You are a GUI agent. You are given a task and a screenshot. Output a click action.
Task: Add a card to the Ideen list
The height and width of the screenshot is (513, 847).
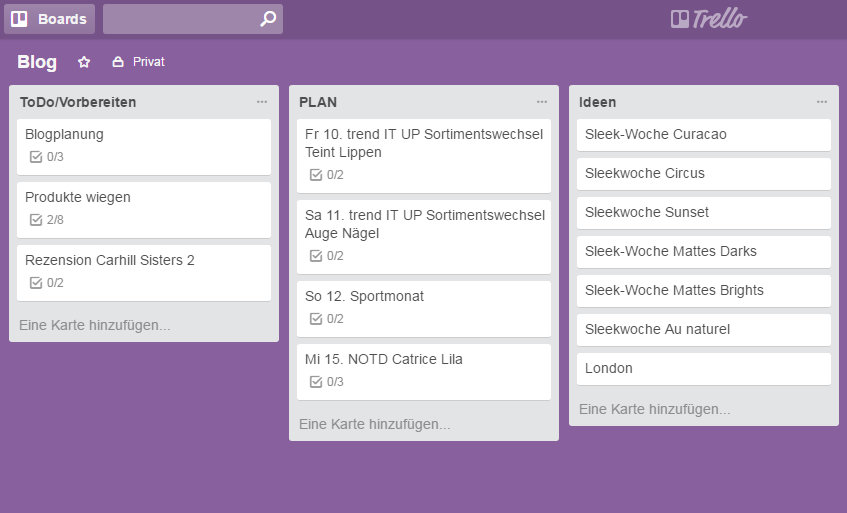655,409
